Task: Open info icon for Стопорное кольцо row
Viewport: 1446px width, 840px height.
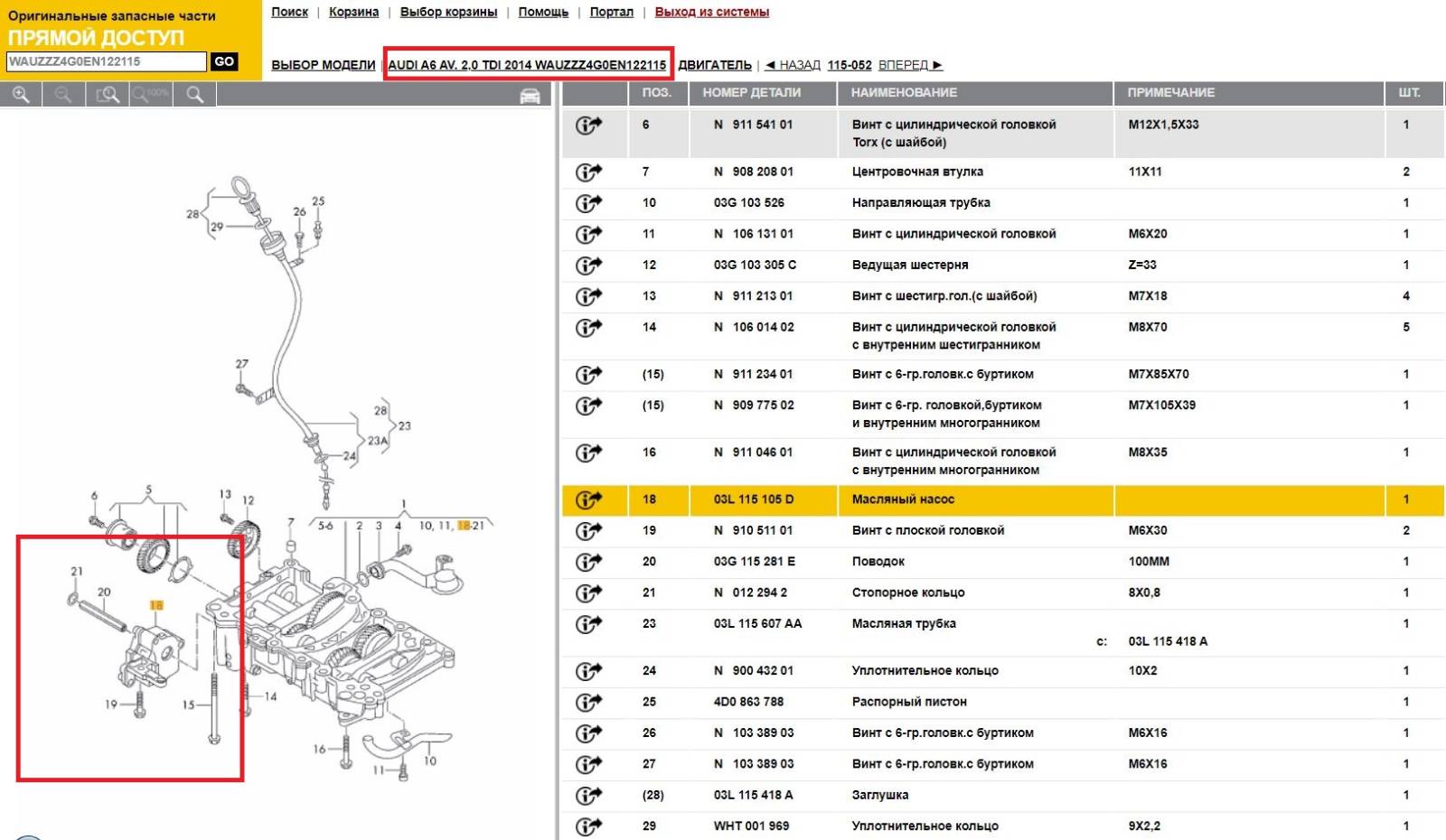Action: [x=588, y=593]
